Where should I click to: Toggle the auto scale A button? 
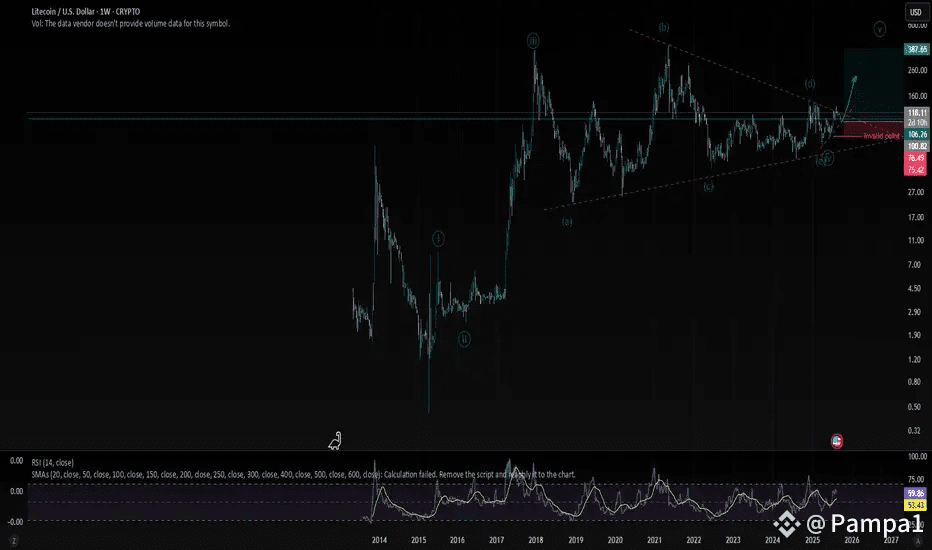pos(918,540)
